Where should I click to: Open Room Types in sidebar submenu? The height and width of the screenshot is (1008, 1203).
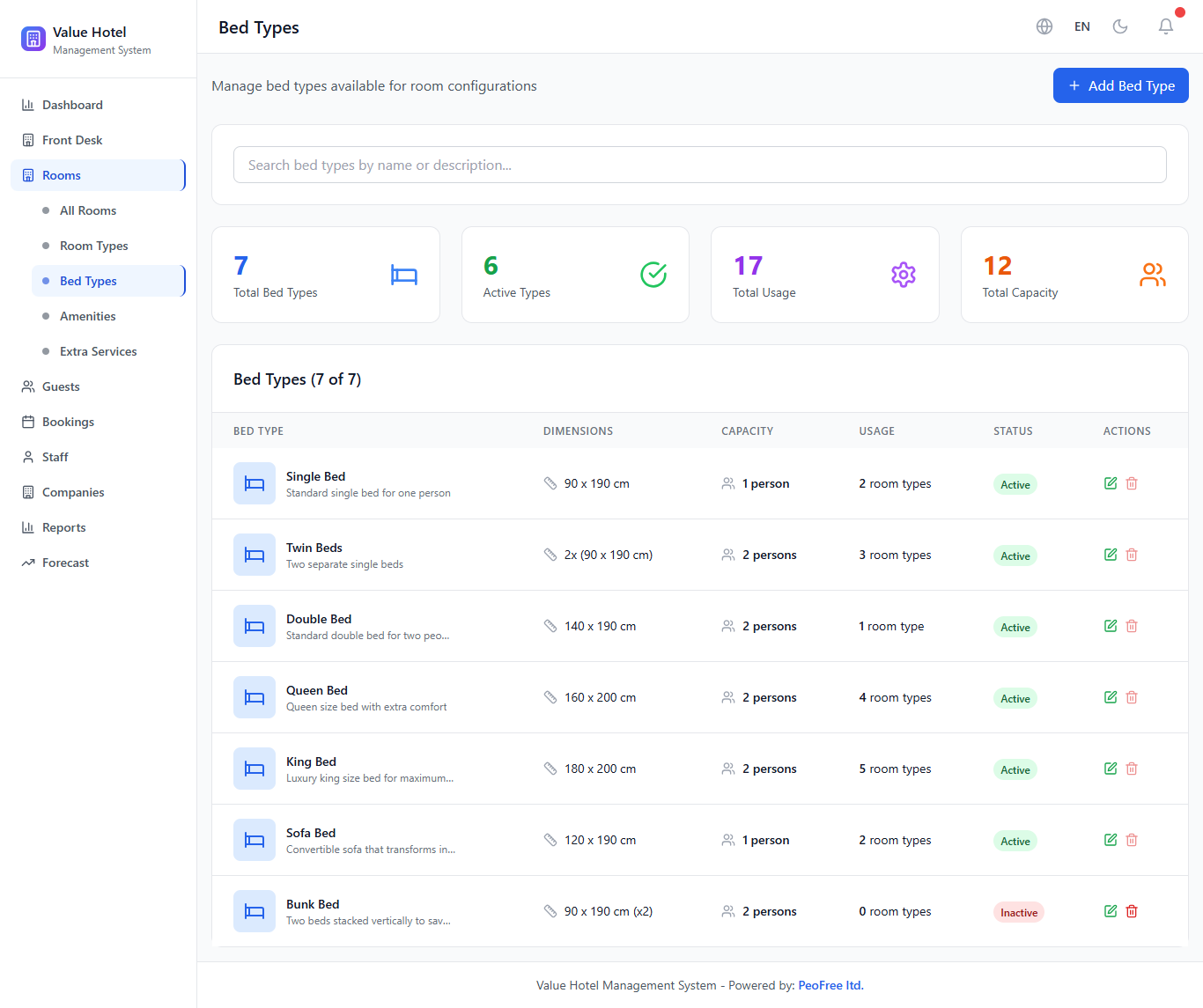click(x=93, y=246)
